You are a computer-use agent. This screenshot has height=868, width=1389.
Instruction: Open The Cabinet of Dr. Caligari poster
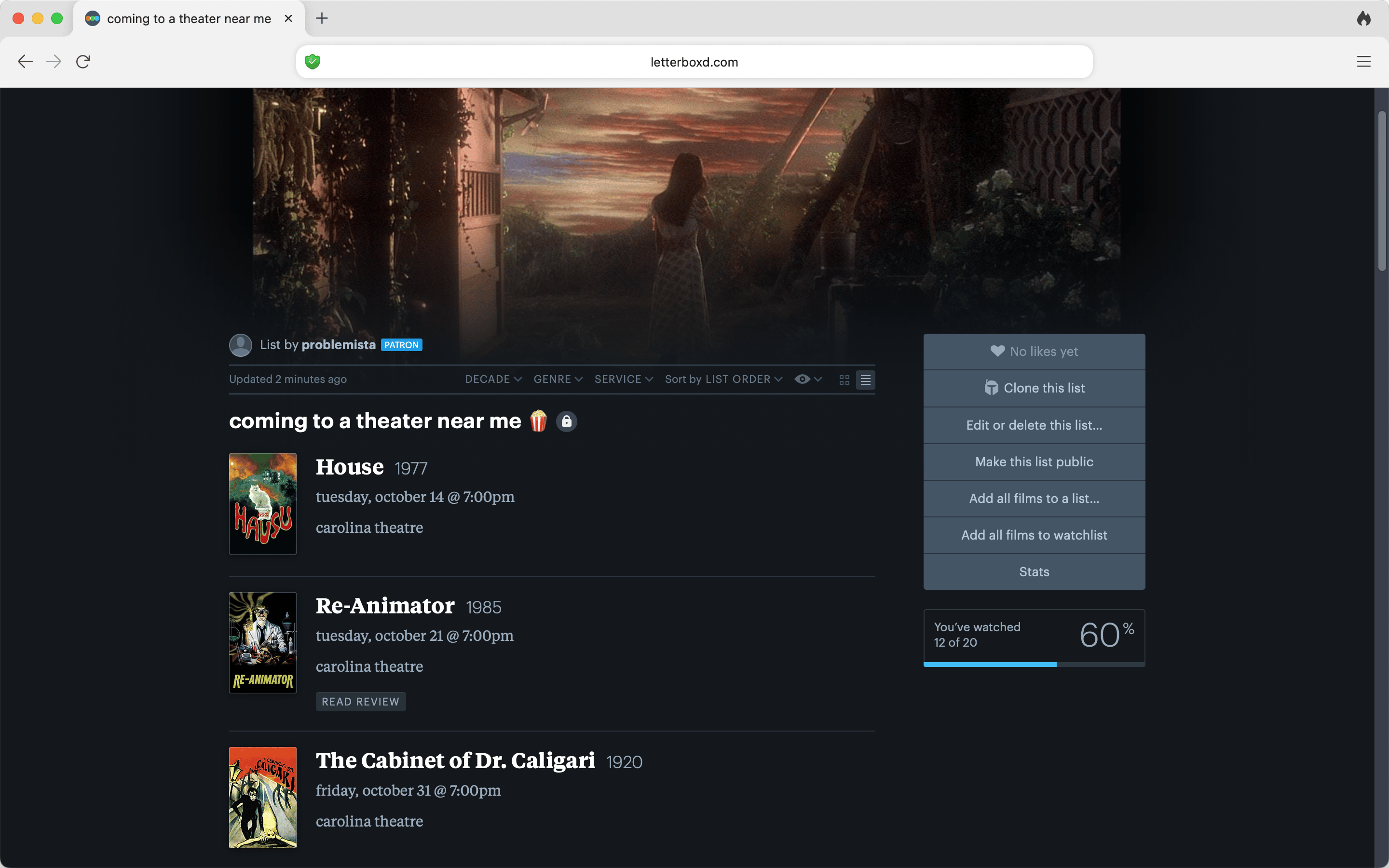pyautogui.click(x=263, y=798)
